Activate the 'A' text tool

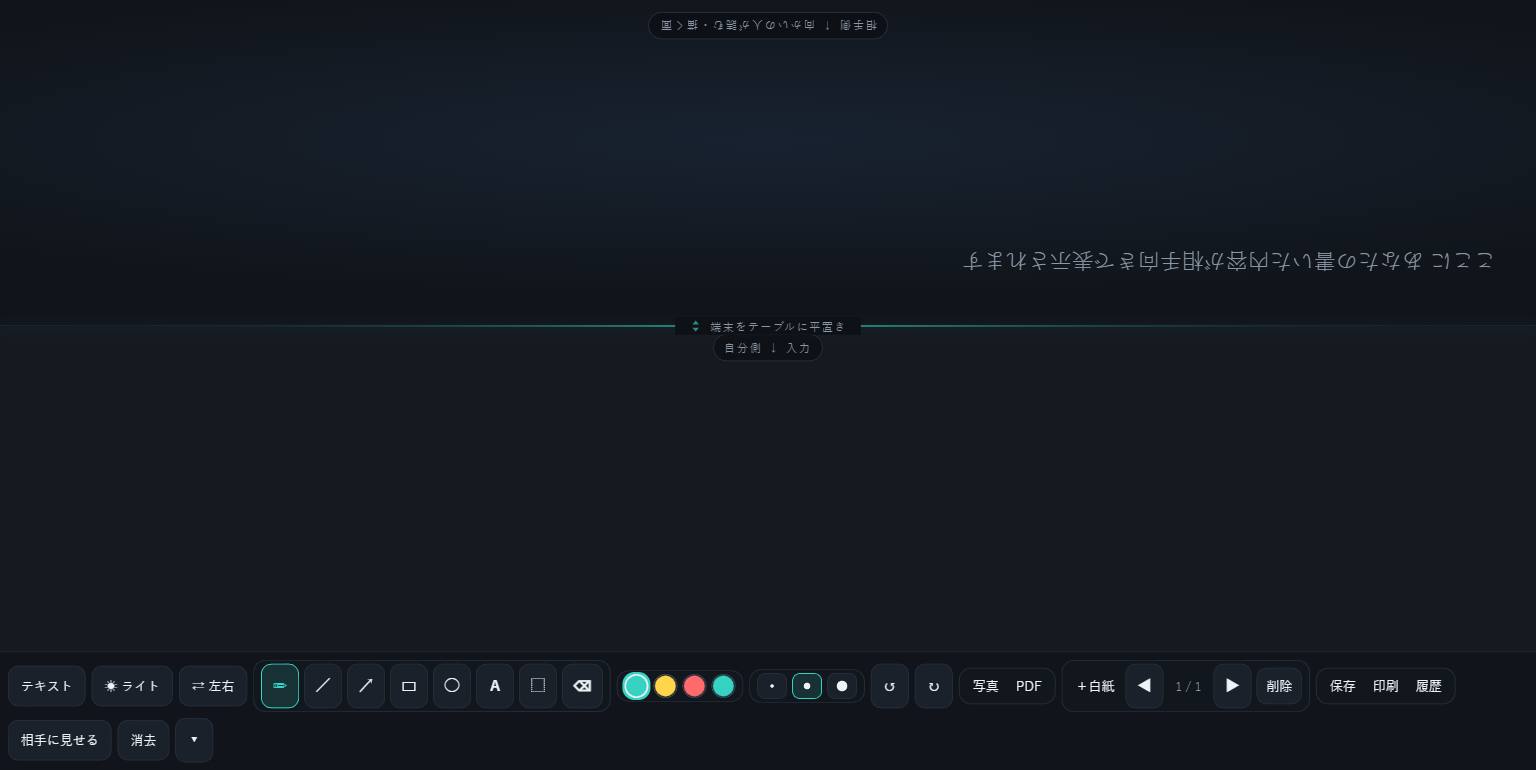tap(495, 686)
